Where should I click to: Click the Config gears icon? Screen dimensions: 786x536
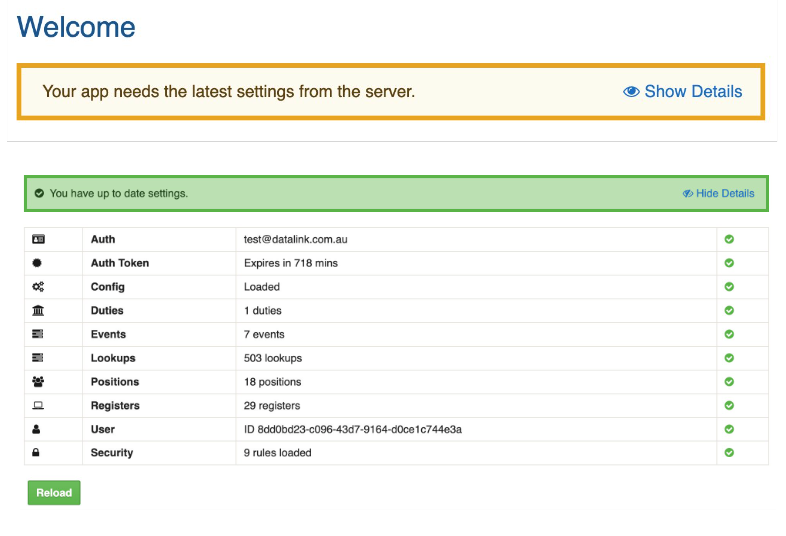pyautogui.click(x=38, y=287)
